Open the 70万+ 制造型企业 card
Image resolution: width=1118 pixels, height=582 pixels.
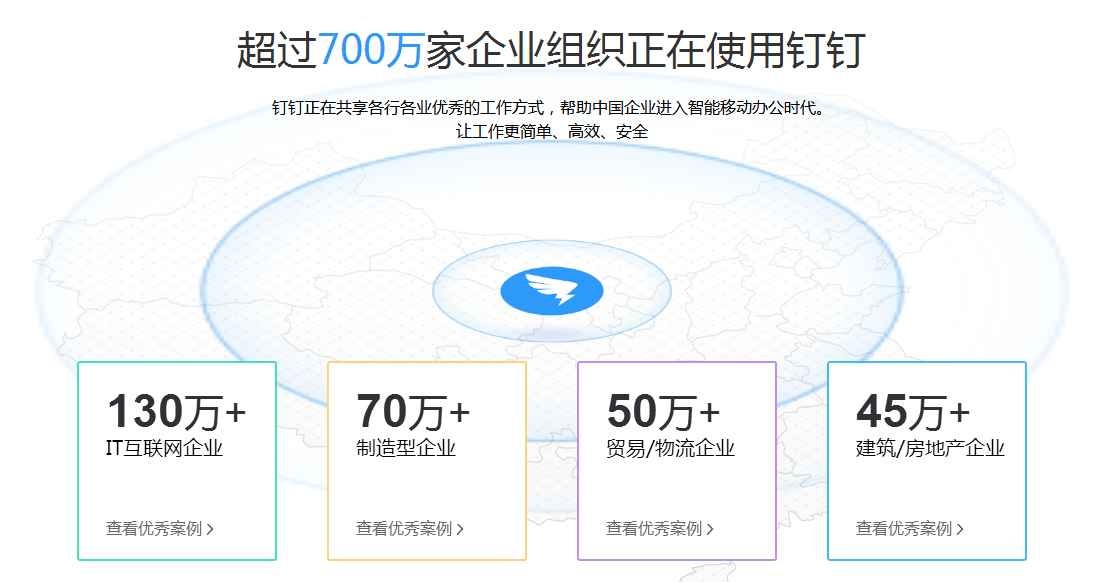click(x=427, y=461)
